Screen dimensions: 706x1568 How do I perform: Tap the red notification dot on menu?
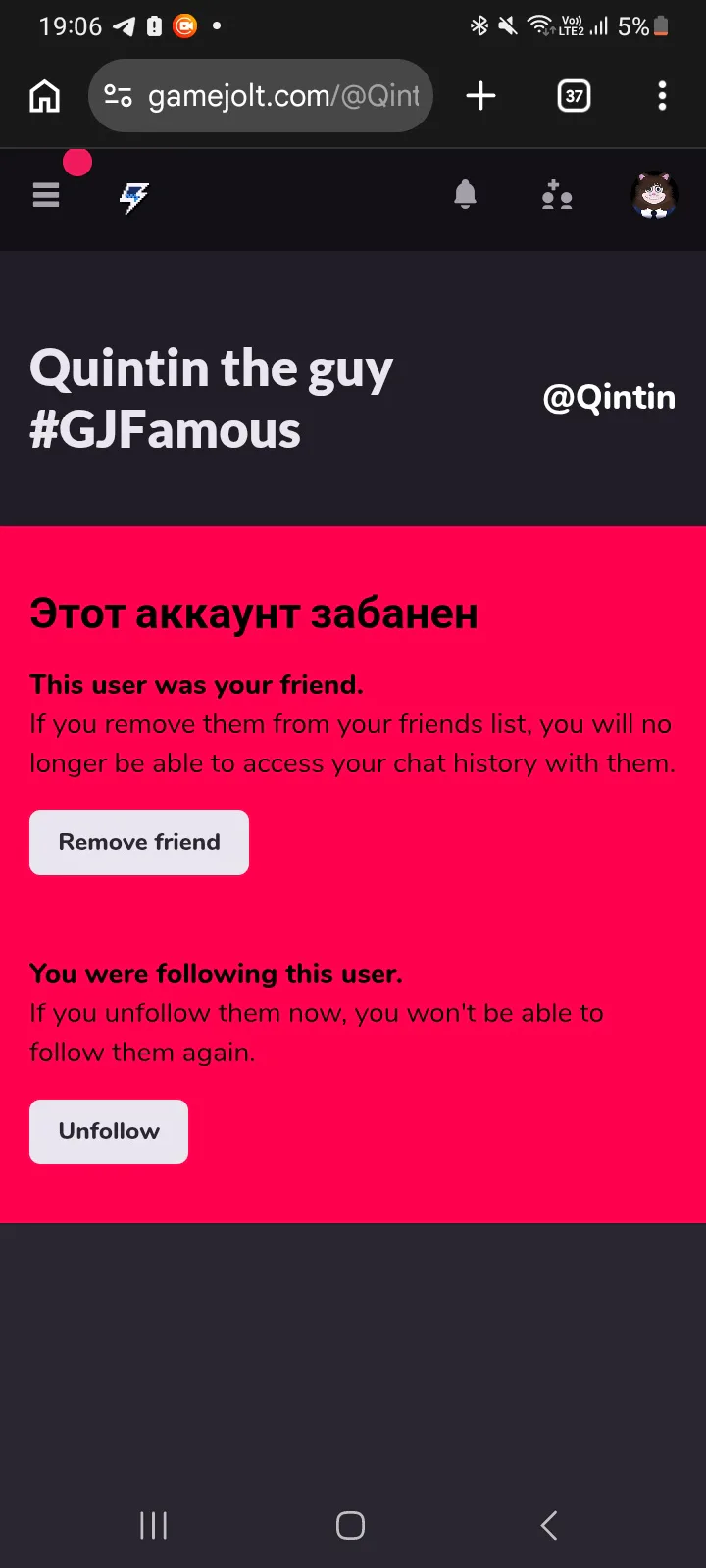(x=77, y=163)
